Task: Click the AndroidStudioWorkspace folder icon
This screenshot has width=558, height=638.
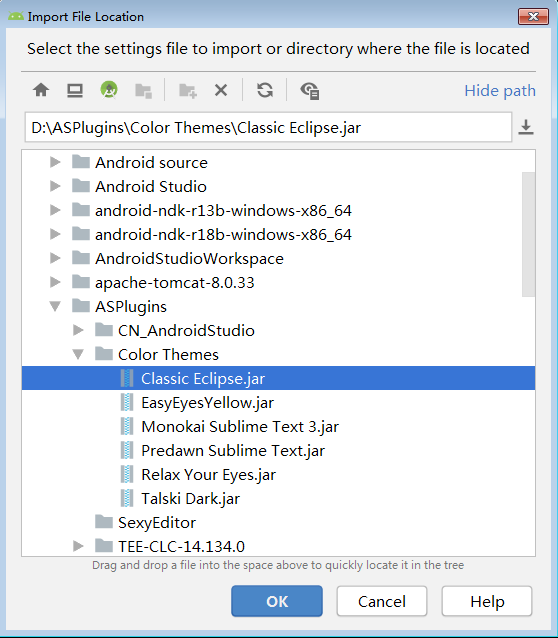Action: point(81,258)
